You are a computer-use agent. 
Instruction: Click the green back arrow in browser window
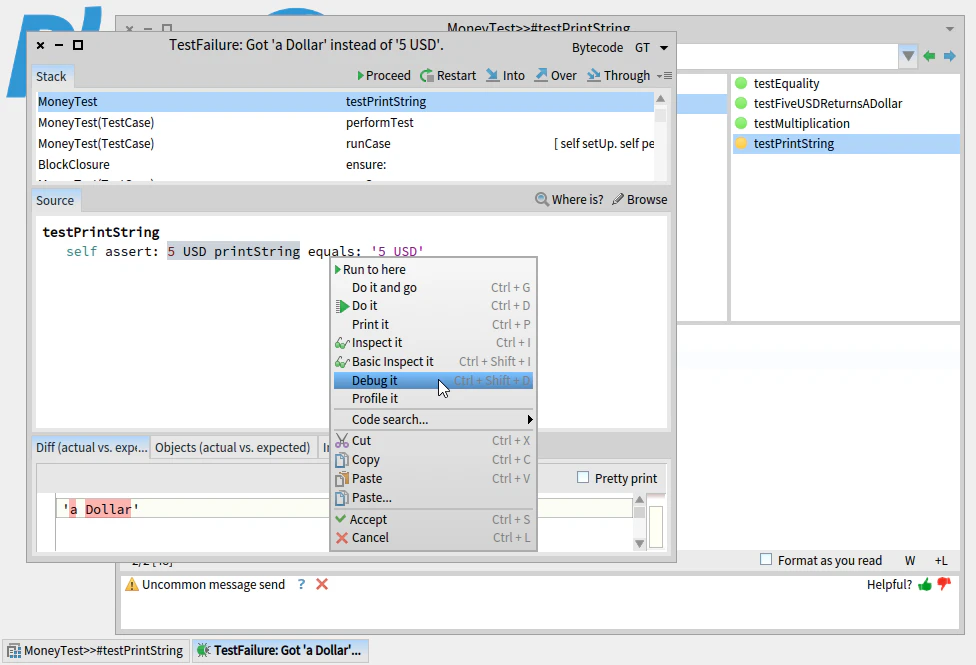tap(929, 56)
